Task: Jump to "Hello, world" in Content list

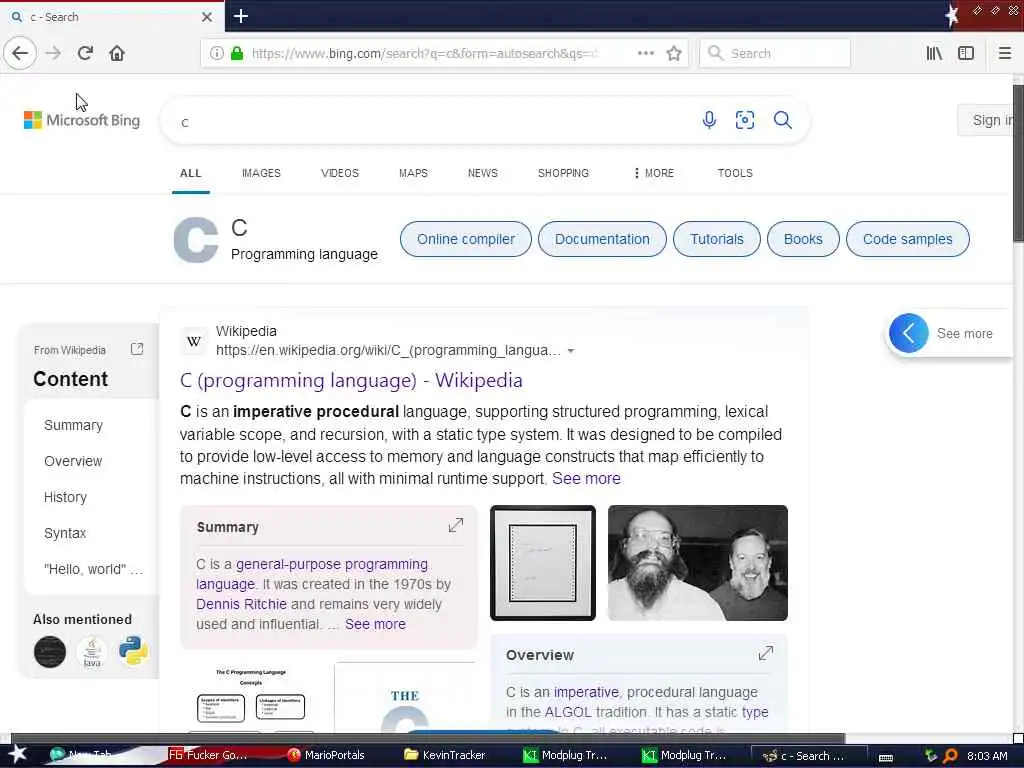Action: pos(93,569)
